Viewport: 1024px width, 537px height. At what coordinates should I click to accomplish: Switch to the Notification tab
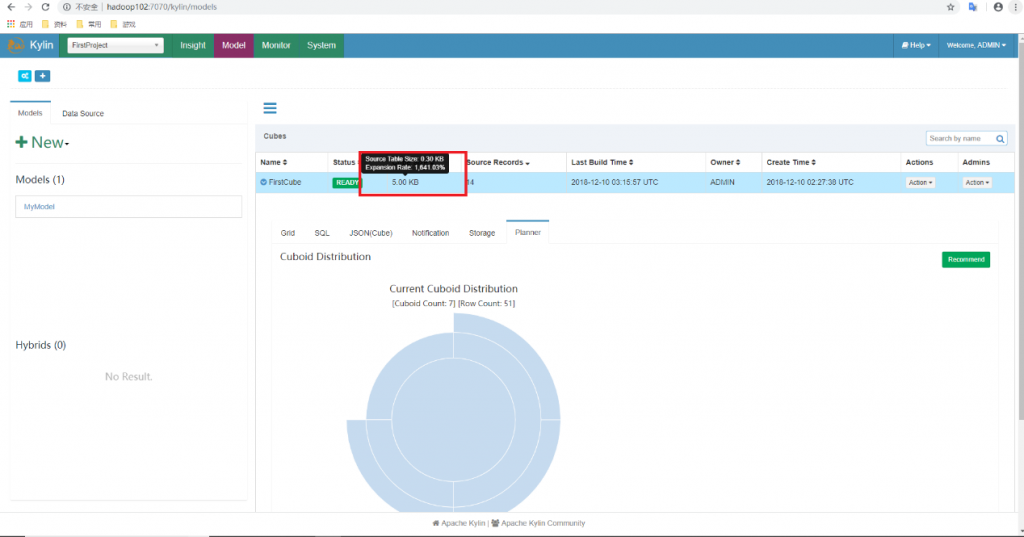pos(430,233)
